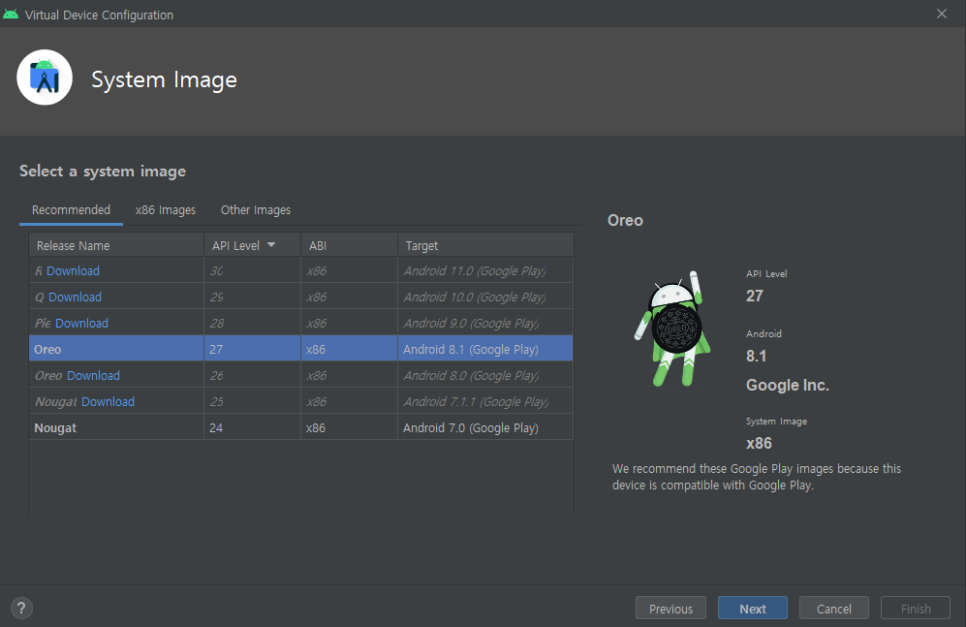Click the System Image x86 value in details
Screen dimensions: 966x627
[x=758, y=443]
